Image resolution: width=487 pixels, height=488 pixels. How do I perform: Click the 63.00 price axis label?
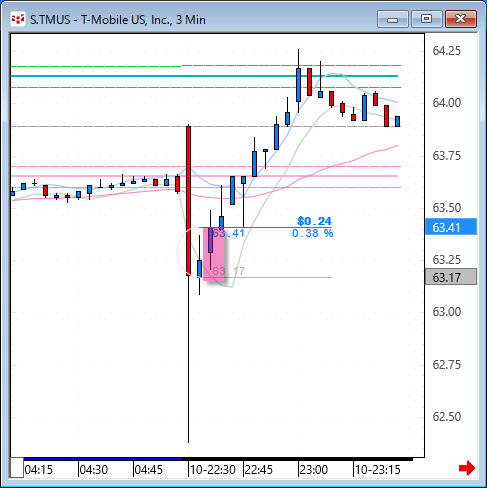[x=446, y=312]
